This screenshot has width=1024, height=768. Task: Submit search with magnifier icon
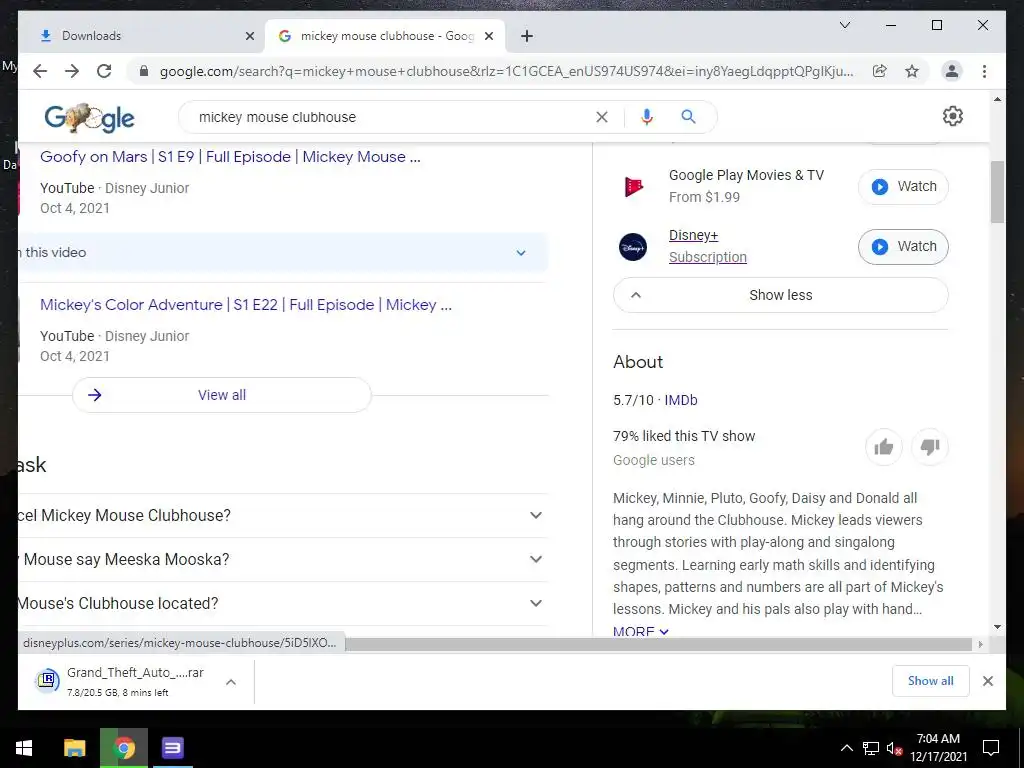tap(688, 117)
